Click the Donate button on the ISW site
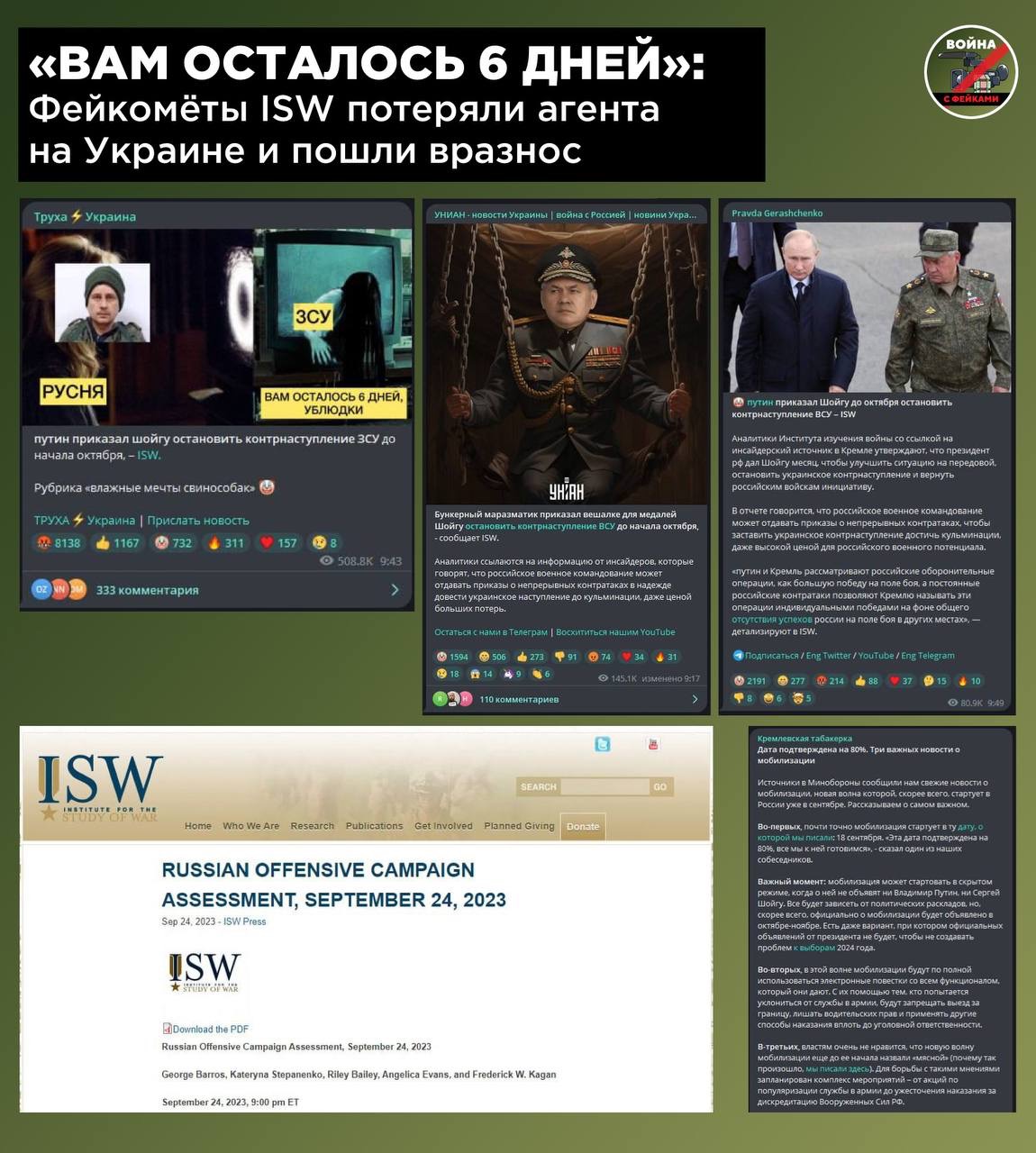 (x=583, y=827)
